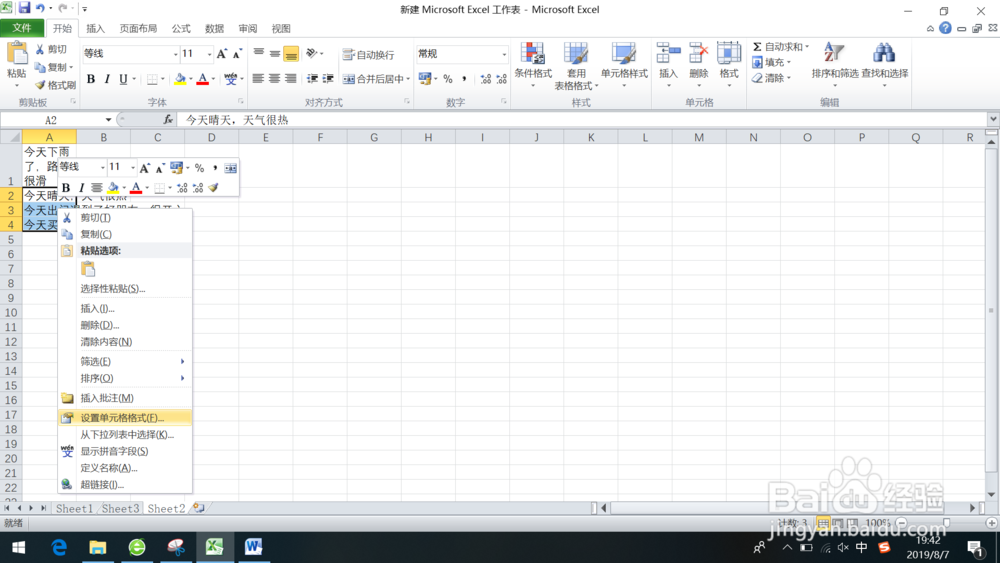Expand the 排序 submenu in context menu
Viewport: 1000px width, 563px height.
point(125,378)
